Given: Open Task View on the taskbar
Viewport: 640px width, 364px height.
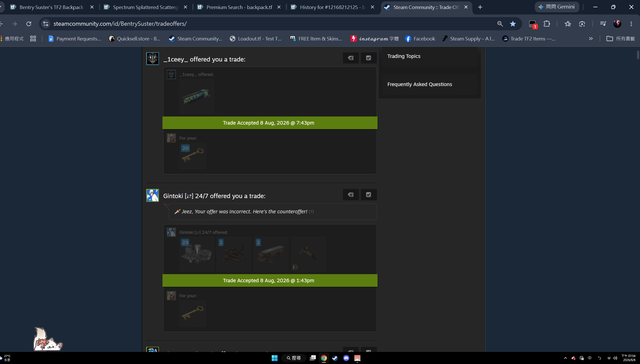Looking at the screenshot, I should [313, 358].
